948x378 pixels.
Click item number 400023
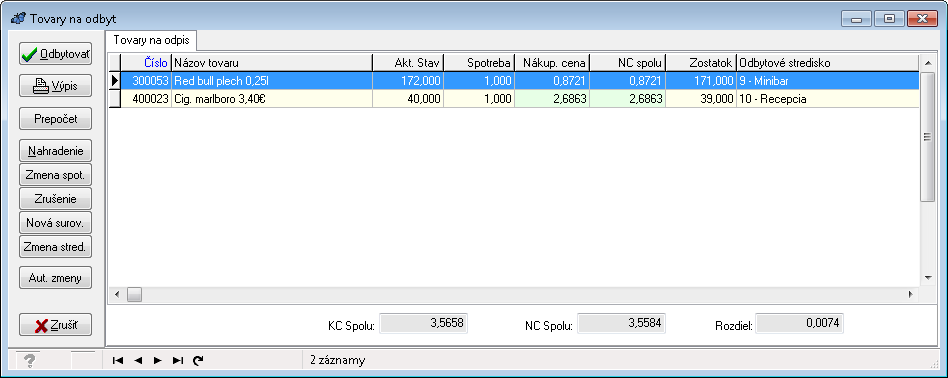pyautogui.click(x=146, y=99)
